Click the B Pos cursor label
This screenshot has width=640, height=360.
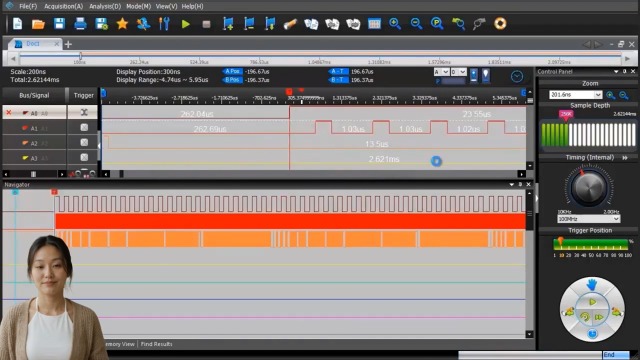[232, 80]
